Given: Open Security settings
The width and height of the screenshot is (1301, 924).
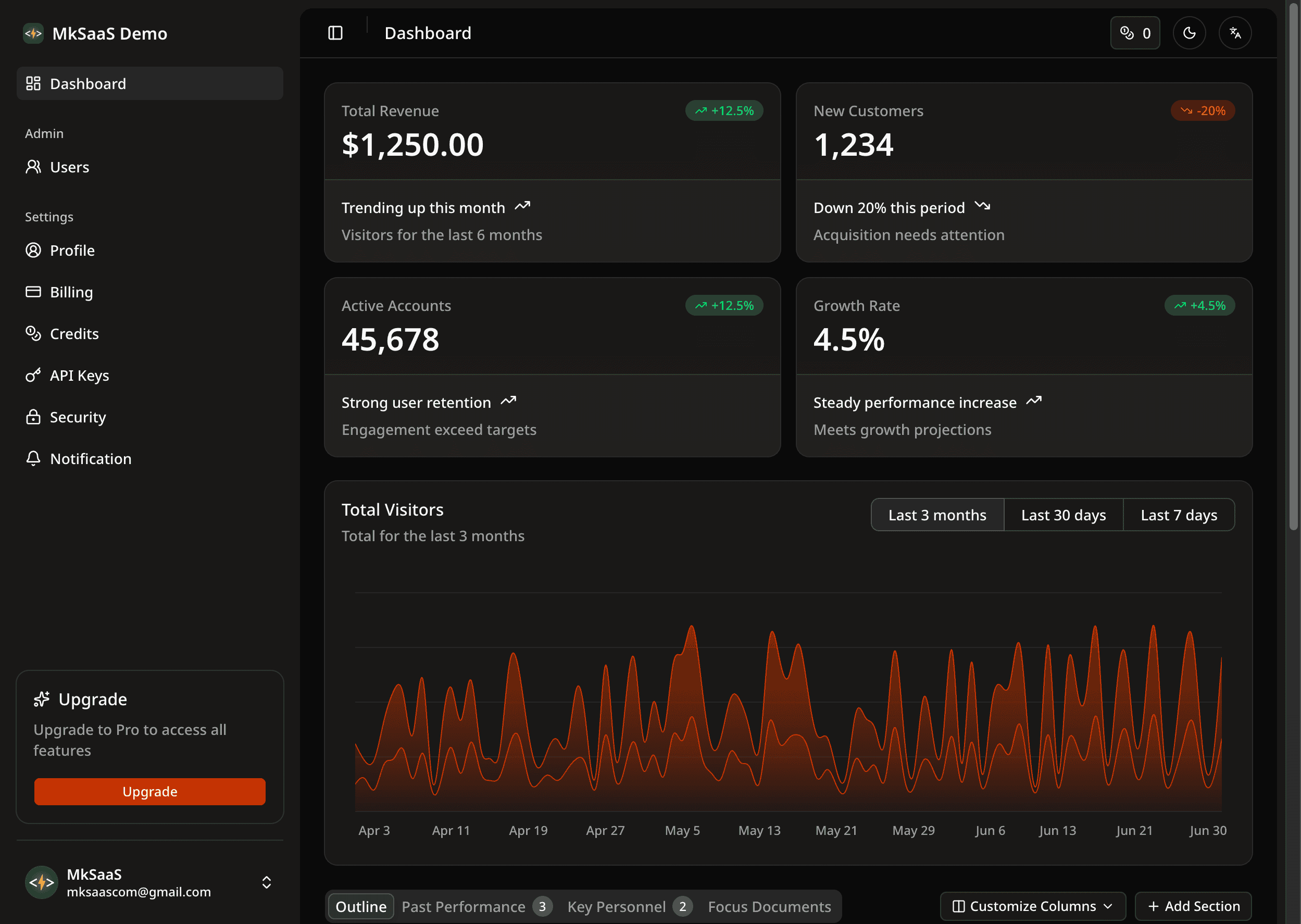Looking at the screenshot, I should pyautogui.click(x=78, y=417).
